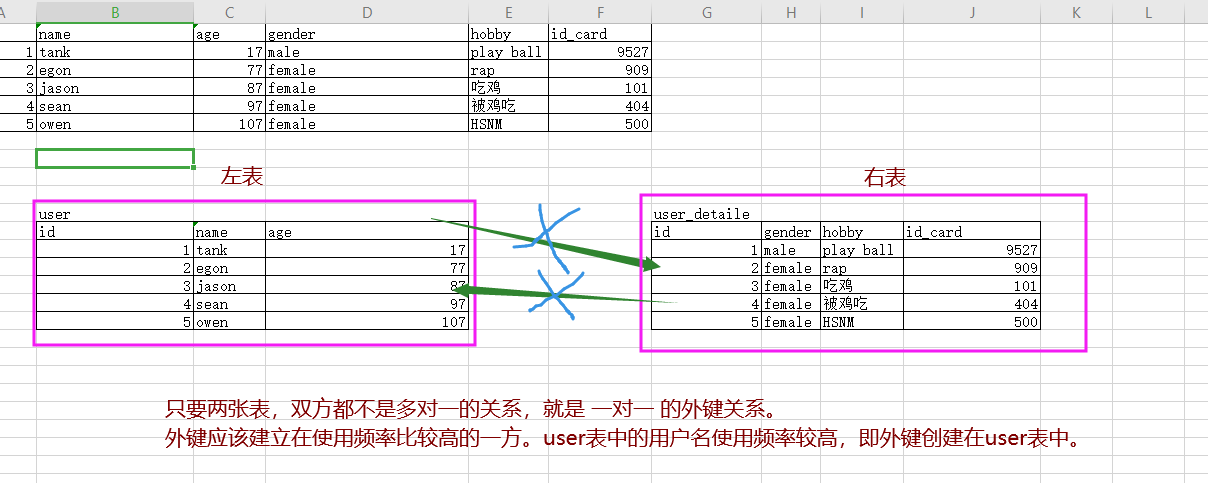The width and height of the screenshot is (1208, 483).
Task: Select column F header
Action: (600, 12)
